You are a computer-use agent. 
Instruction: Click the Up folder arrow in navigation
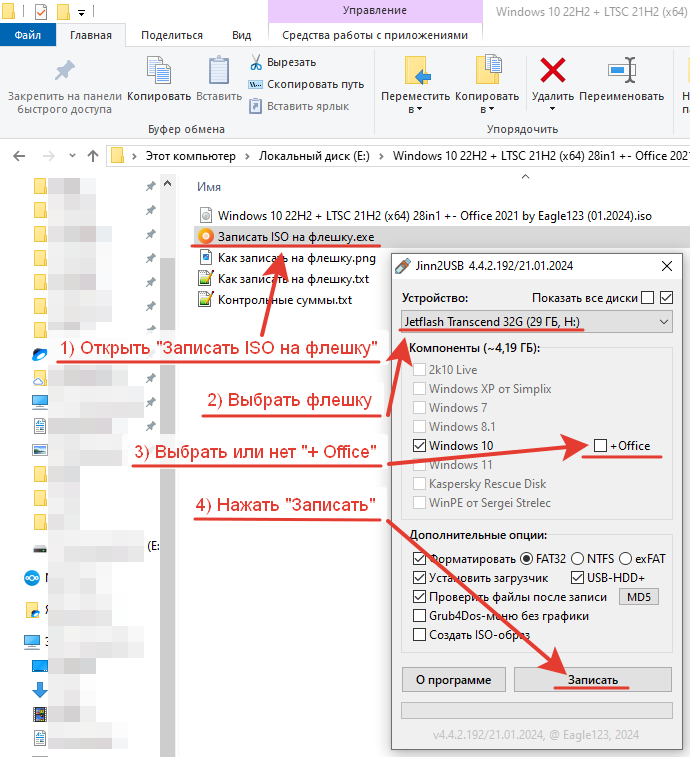click(x=93, y=156)
